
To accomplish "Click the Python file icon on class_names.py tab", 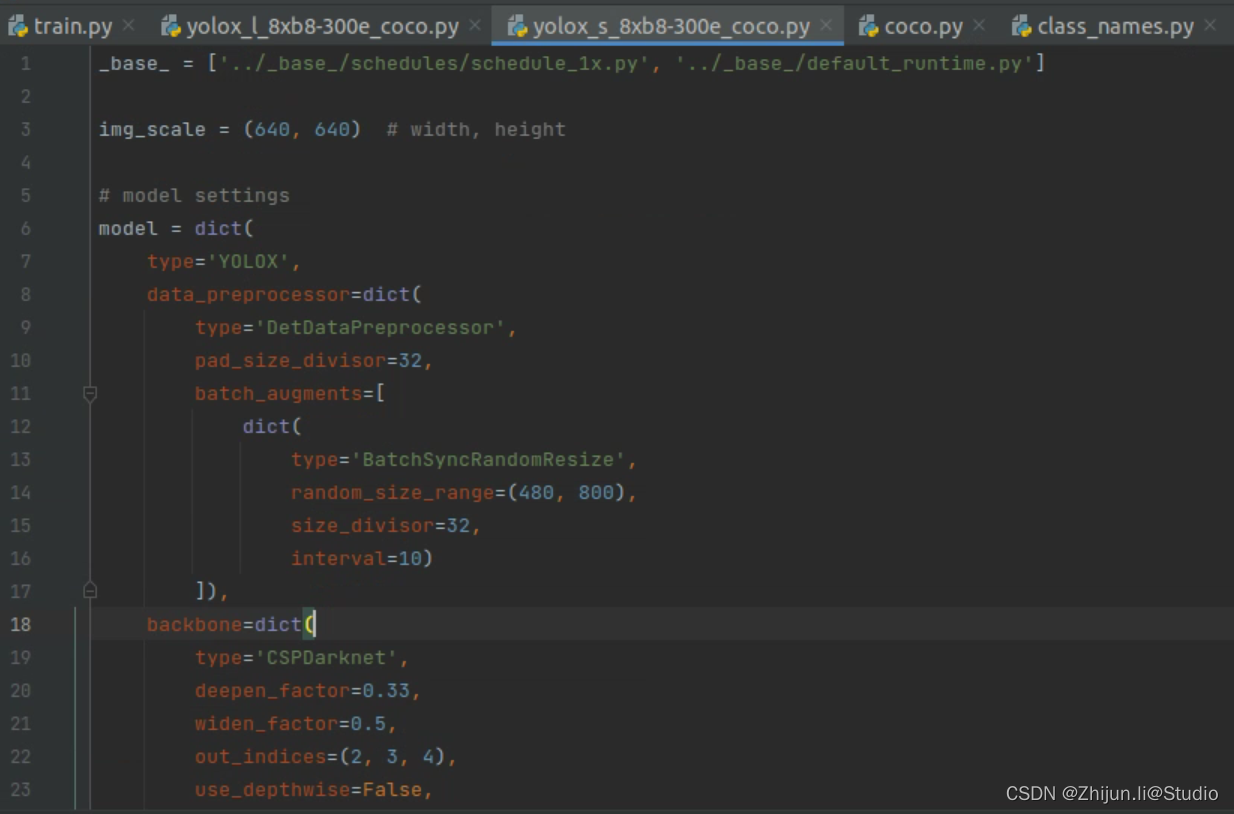I will [x=1022, y=26].
